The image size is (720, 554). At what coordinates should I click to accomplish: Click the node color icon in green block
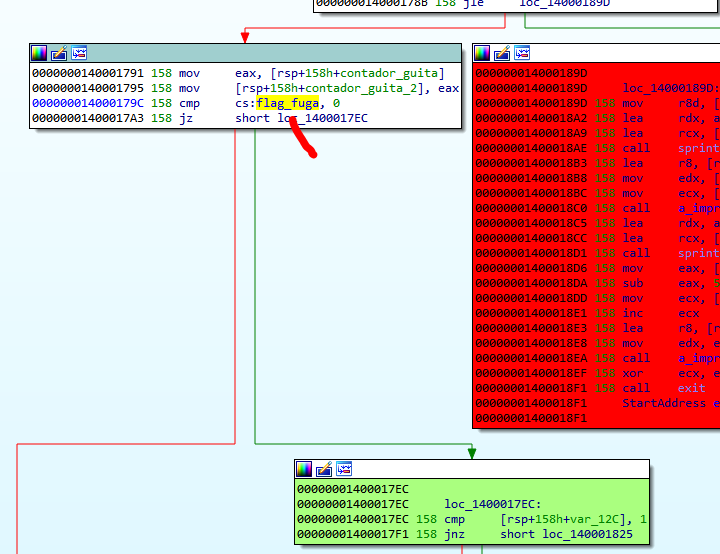(305, 469)
